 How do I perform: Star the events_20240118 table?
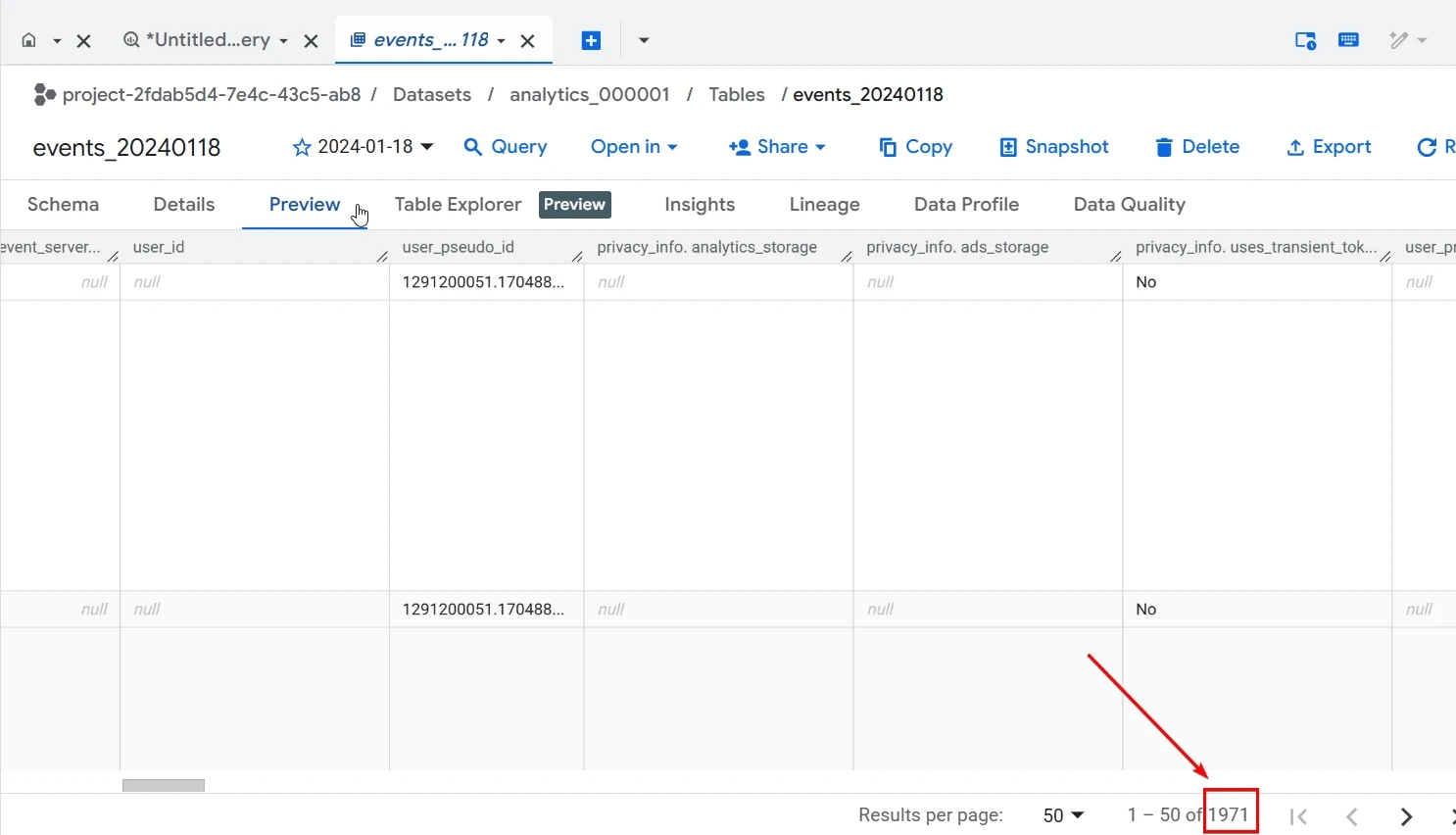click(302, 147)
